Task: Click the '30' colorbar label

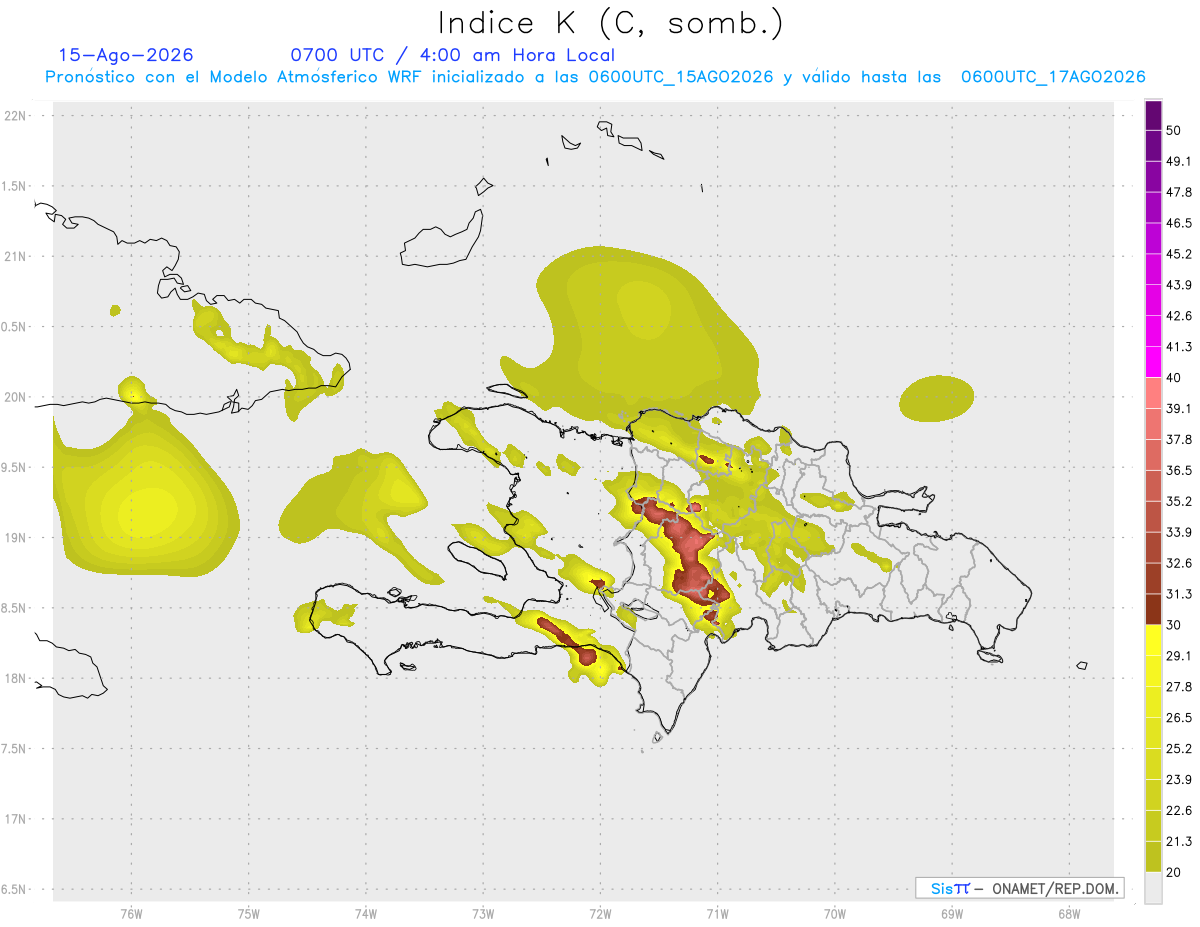Action: pos(1174,625)
